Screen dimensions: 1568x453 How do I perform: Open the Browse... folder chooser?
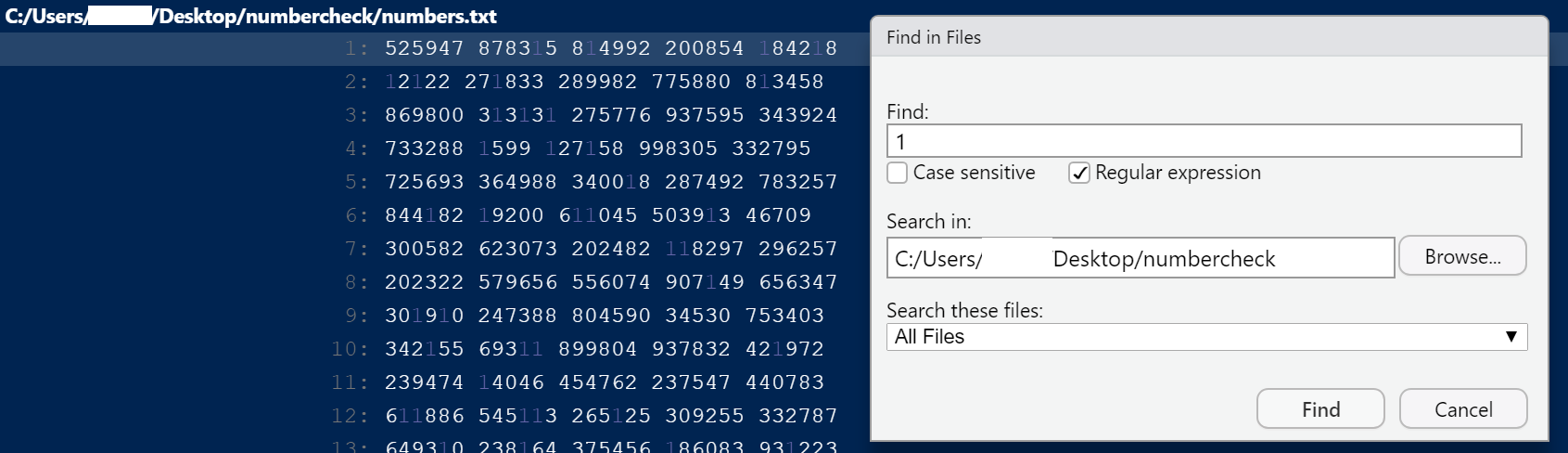(1462, 256)
